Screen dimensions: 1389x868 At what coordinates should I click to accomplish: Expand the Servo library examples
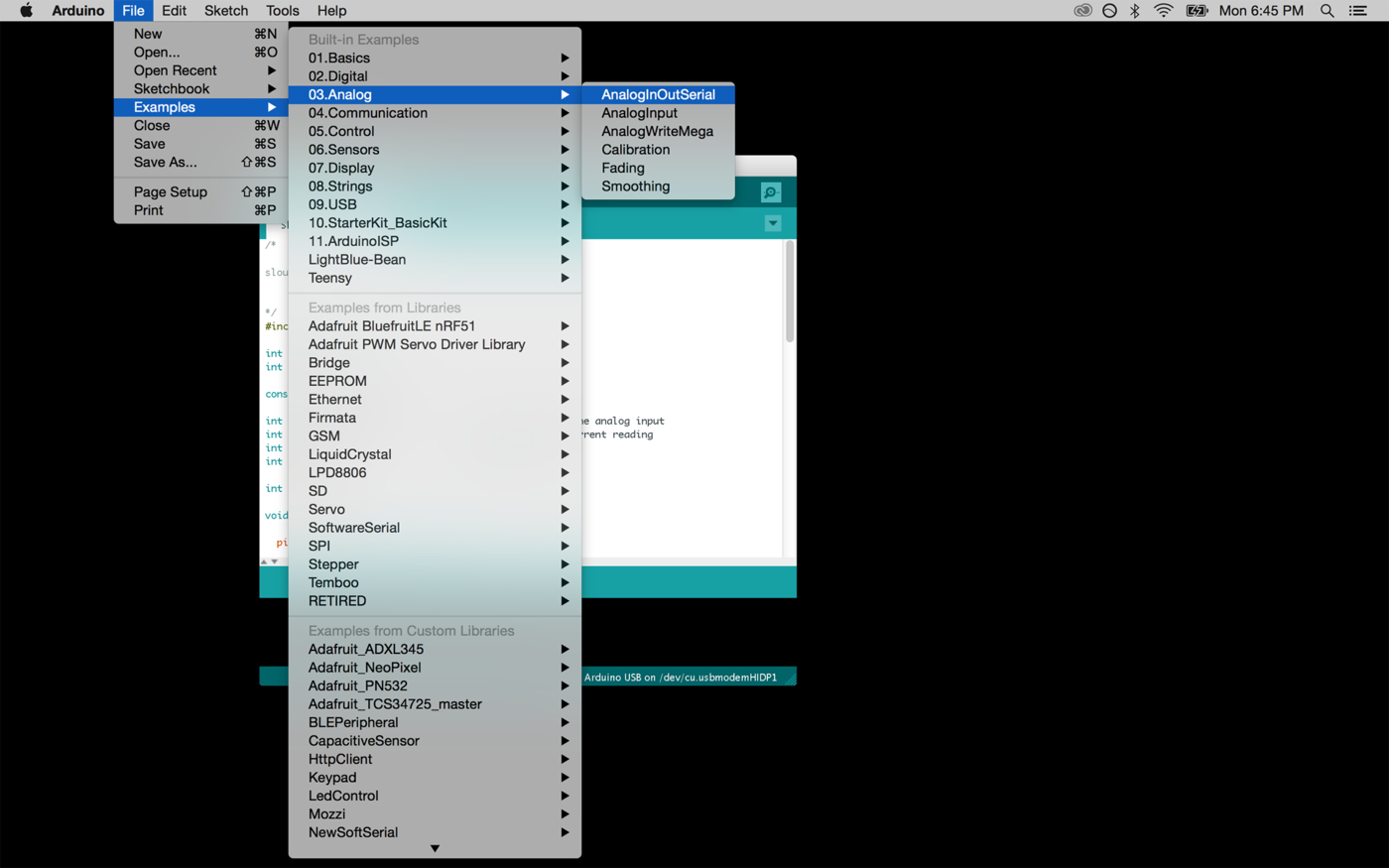pyautogui.click(x=435, y=510)
